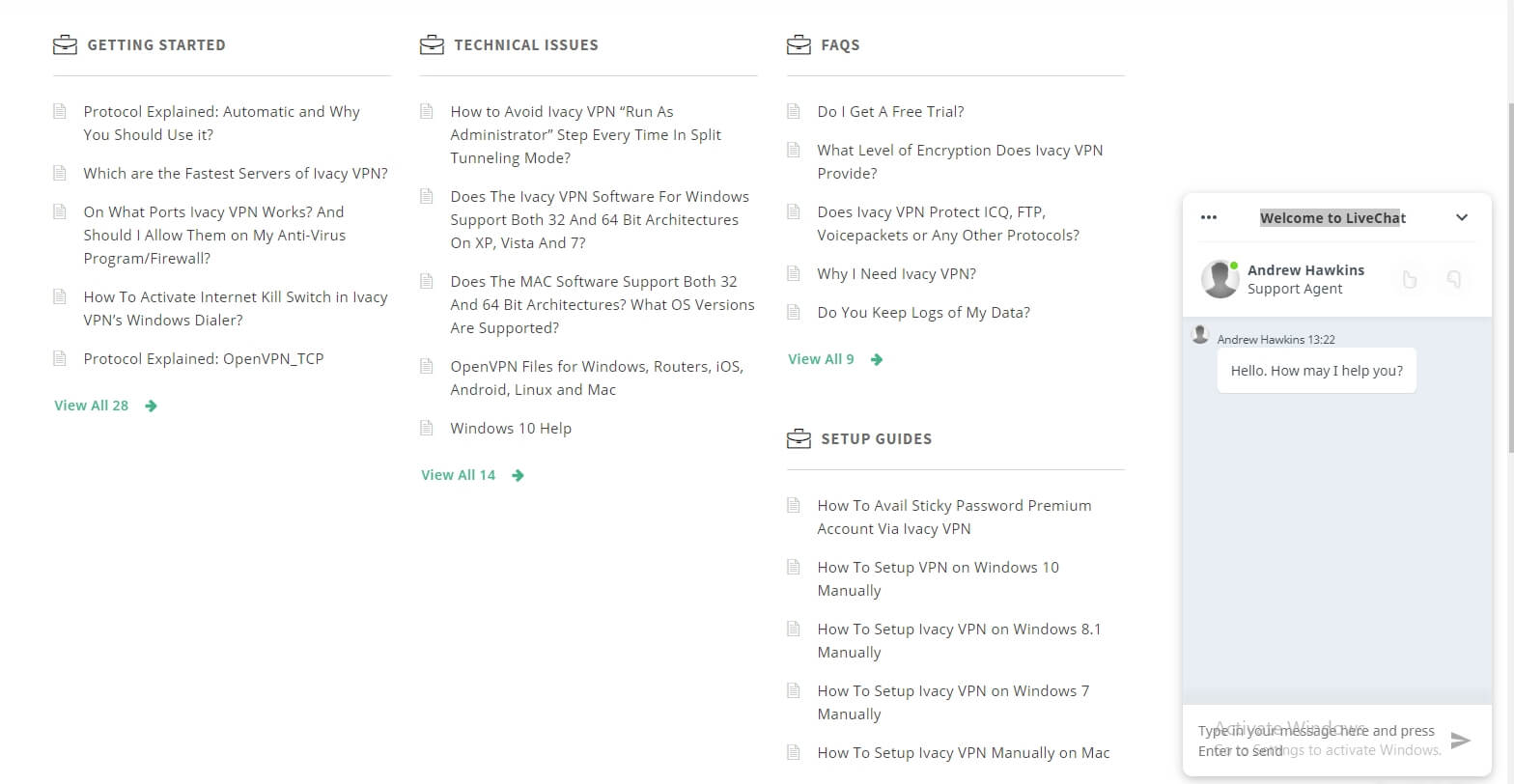Open How To Setup VPN on Windows 10 Manually
Viewport: 1514px width, 784px height.
pyautogui.click(x=938, y=578)
